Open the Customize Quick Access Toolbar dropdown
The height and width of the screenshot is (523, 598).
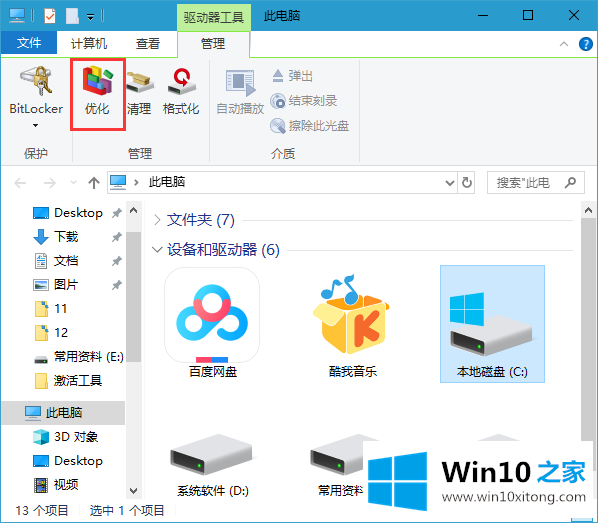click(90, 17)
